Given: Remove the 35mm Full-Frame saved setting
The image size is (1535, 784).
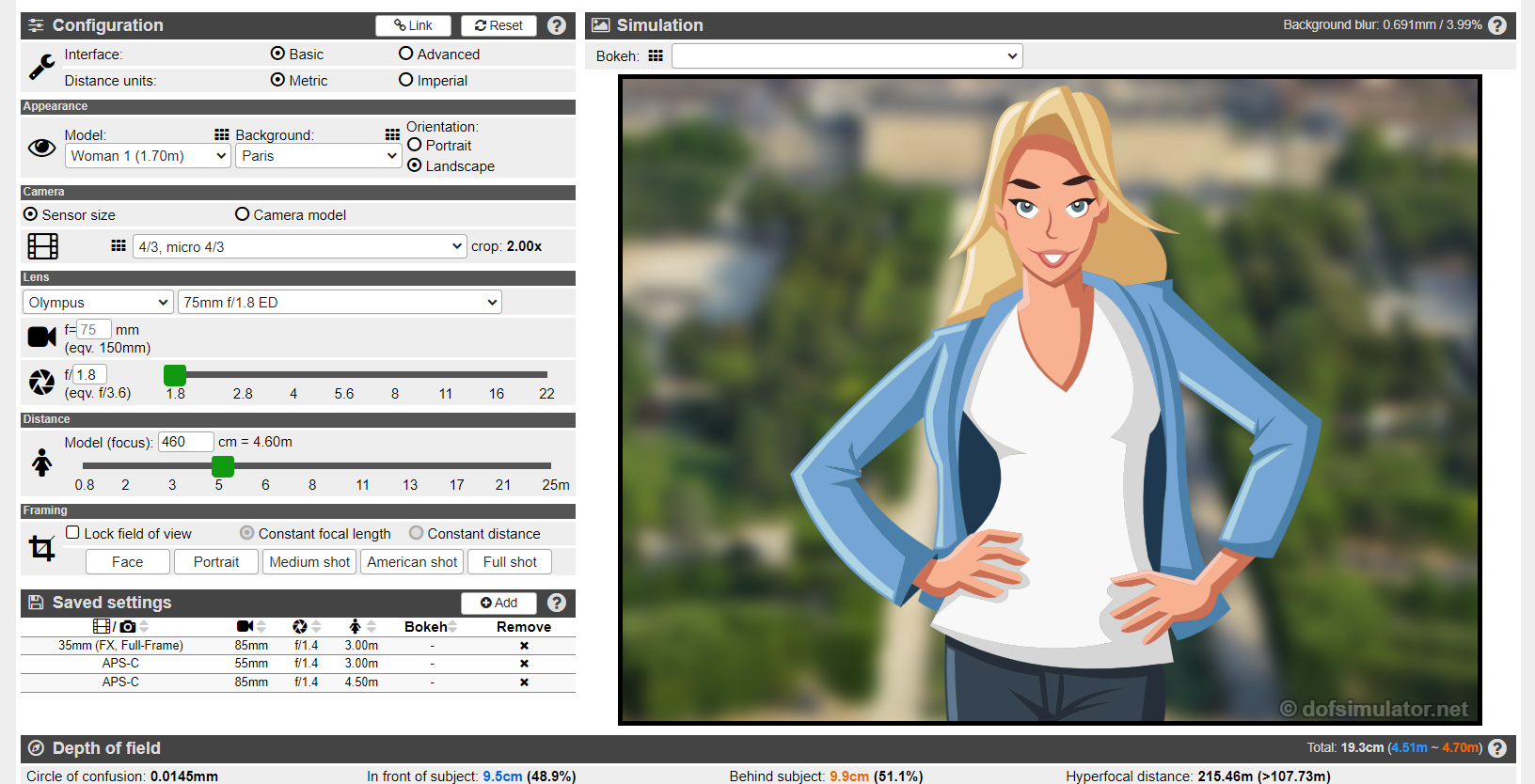Looking at the screenshot, I should pyautogui.click(x=524, y=646).
